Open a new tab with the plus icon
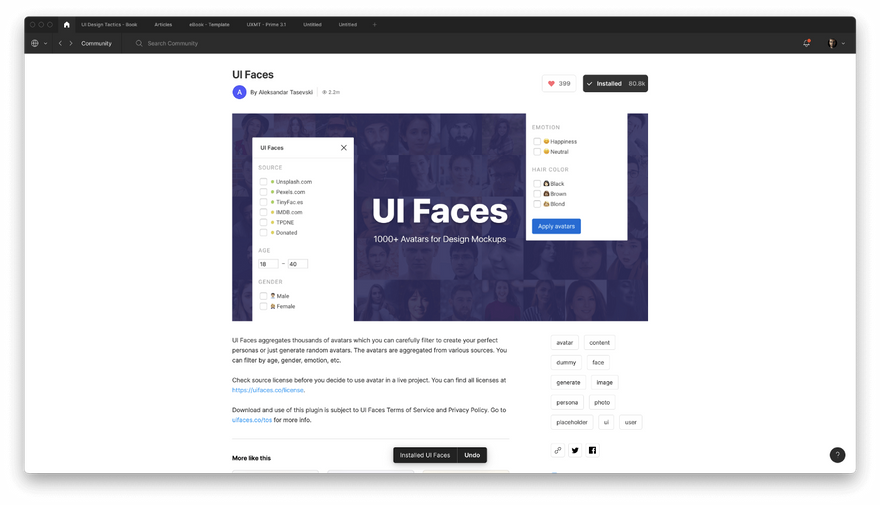The image size is (880, 505). pos(374,25)
